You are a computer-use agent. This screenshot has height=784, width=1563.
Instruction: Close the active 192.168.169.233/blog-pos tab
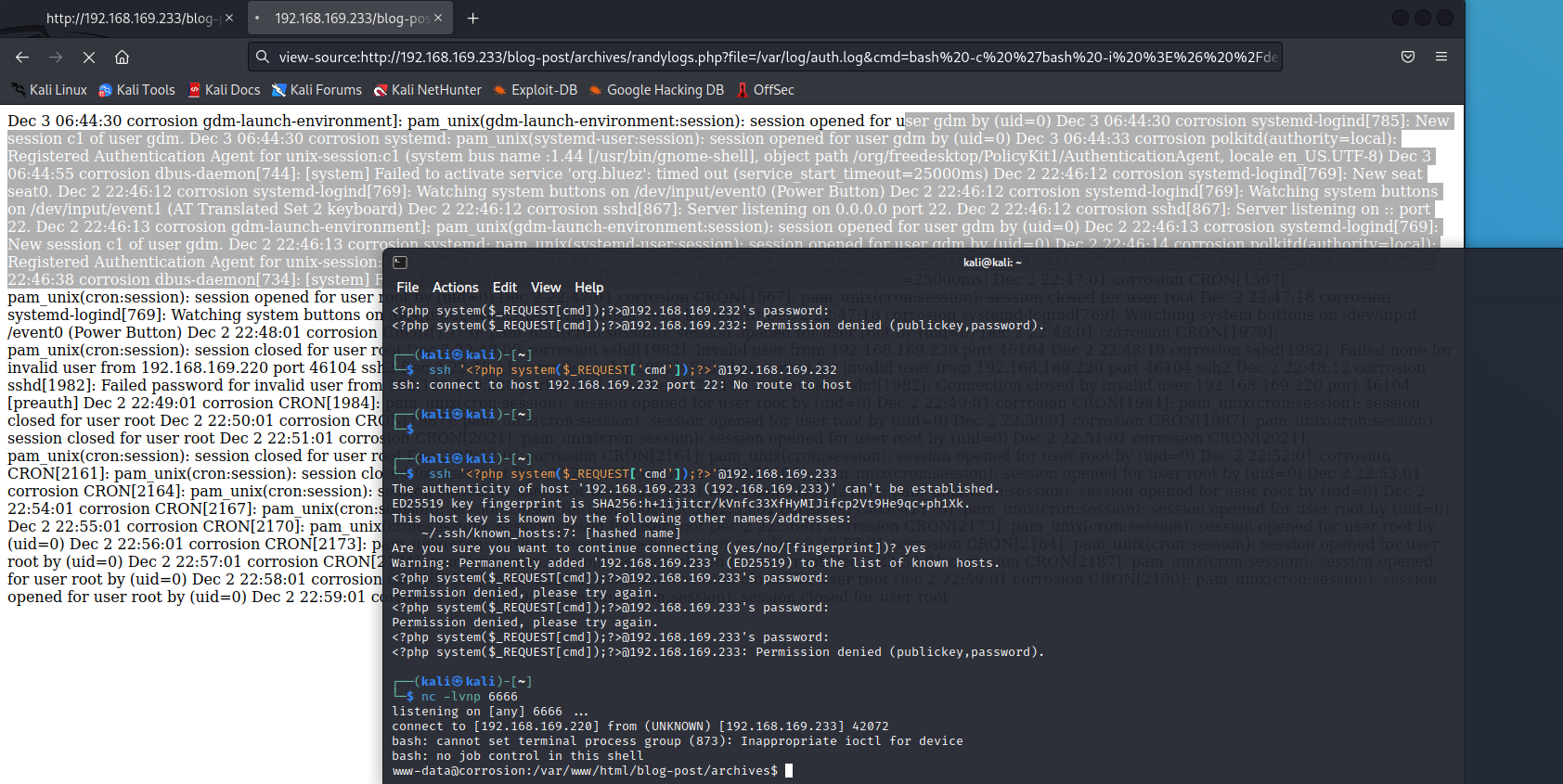tap(438, 18)
